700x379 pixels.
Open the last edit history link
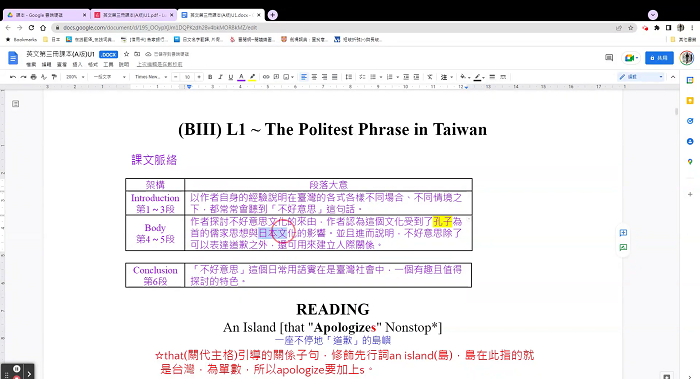(x=159, y=64)
